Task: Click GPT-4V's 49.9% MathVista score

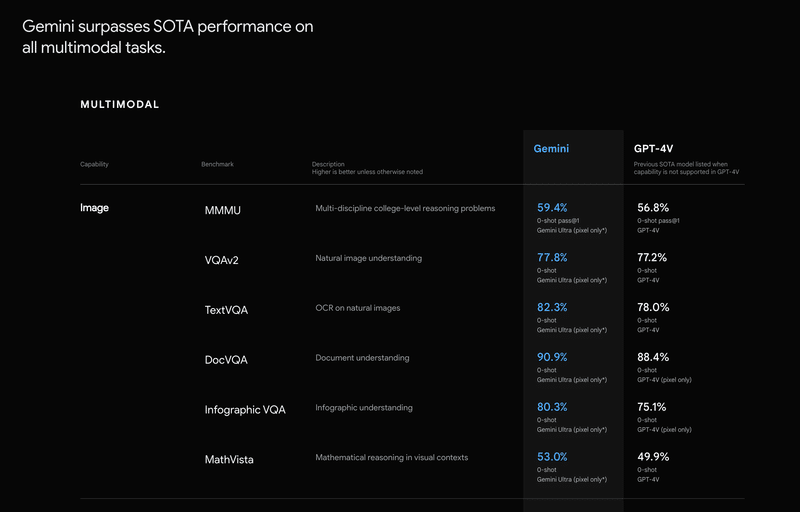Action: pos(653,457)
